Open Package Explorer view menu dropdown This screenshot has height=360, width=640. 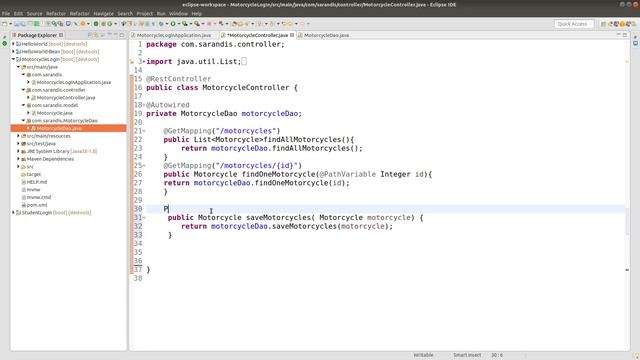coord(109,35)
